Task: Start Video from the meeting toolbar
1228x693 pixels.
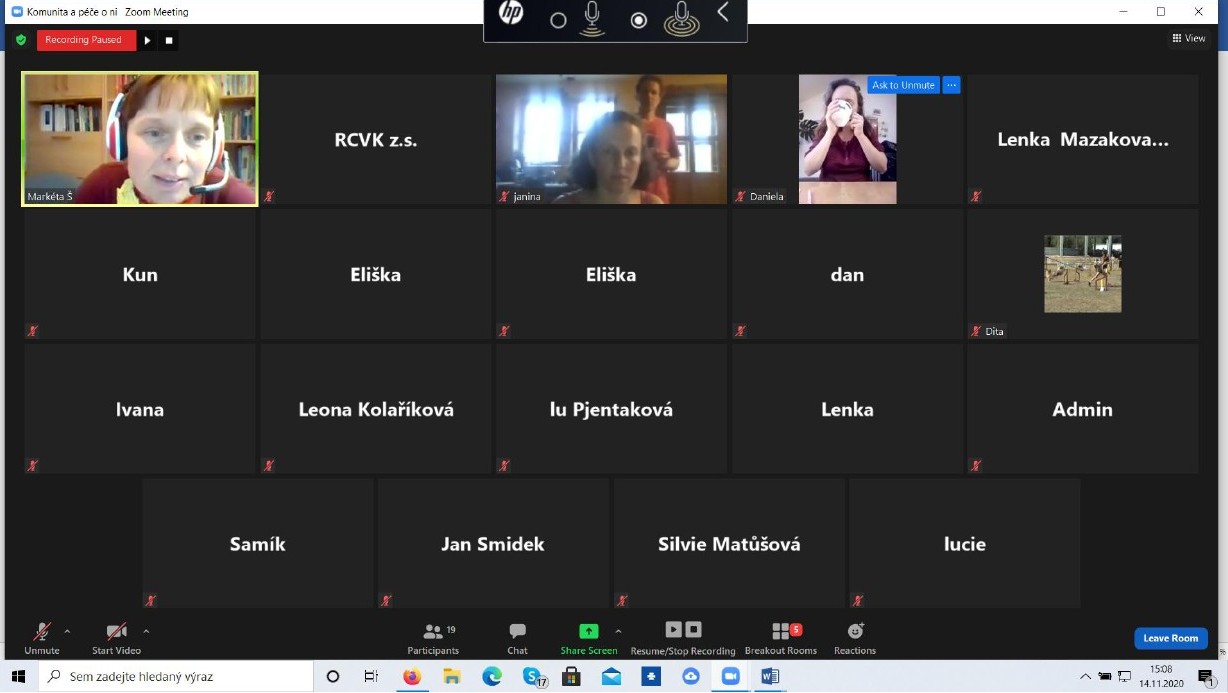Action: [x=116, y=638]
